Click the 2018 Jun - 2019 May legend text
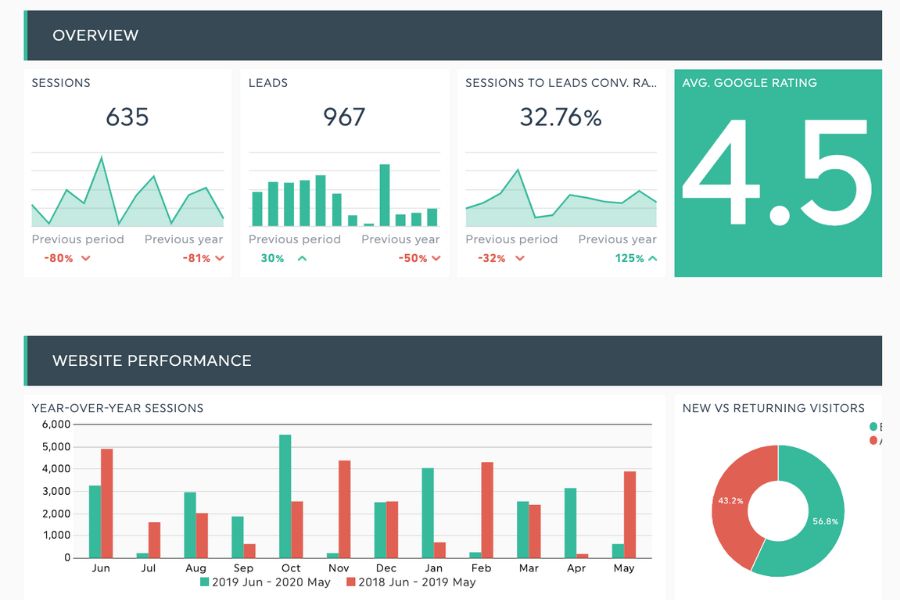 click(417, 582)
